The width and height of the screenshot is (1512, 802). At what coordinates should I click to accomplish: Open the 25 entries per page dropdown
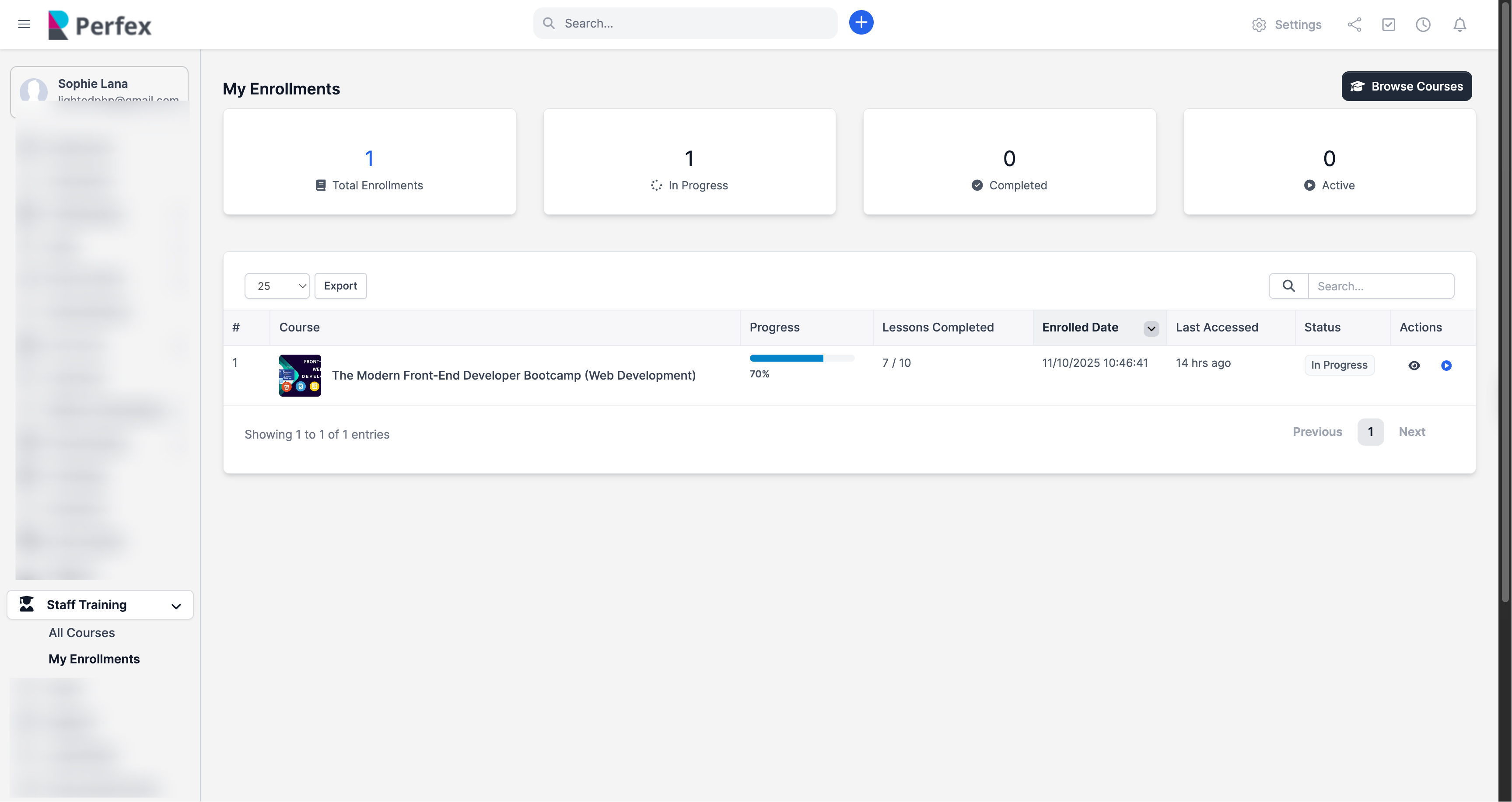tap(277, 286)
